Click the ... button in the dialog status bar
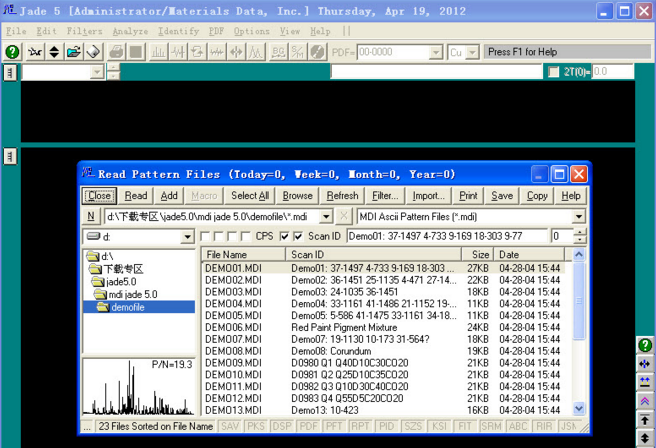The image size is (656, 448). coord(87,426)
